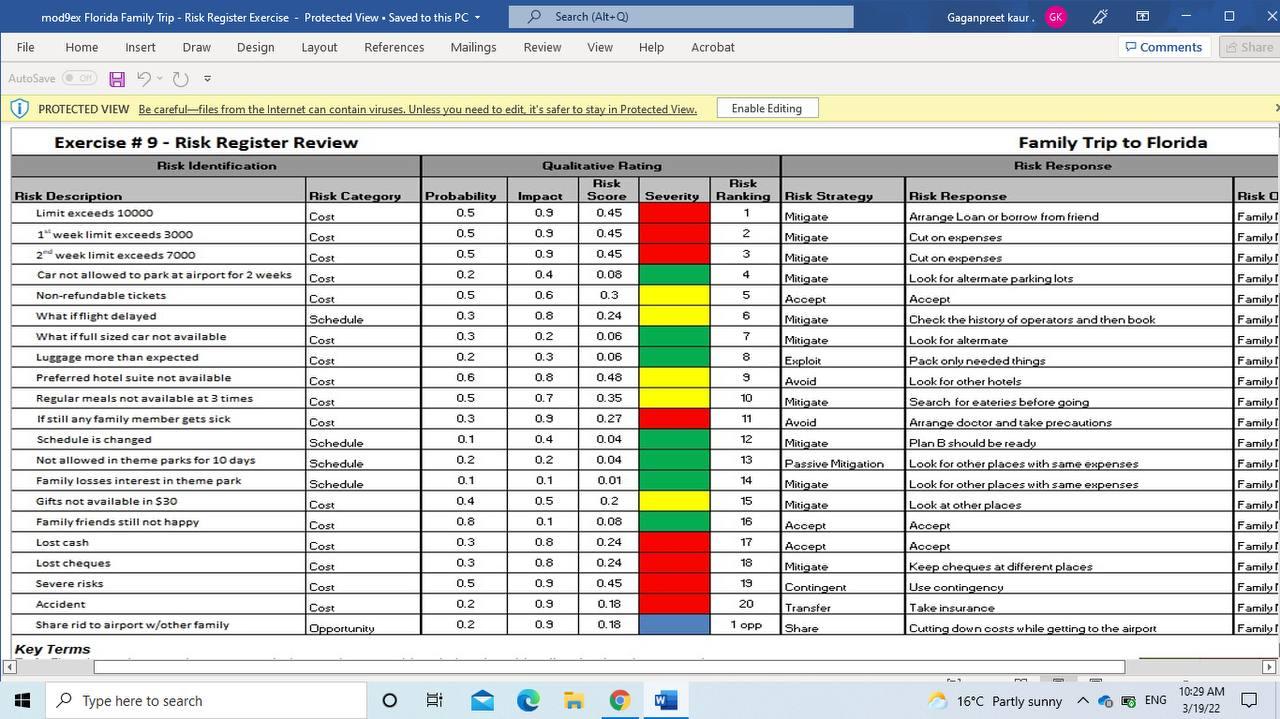Open the Windows Start menu
The width and height of the screenshot is (1280, 719).
click(x=22, y=700)
